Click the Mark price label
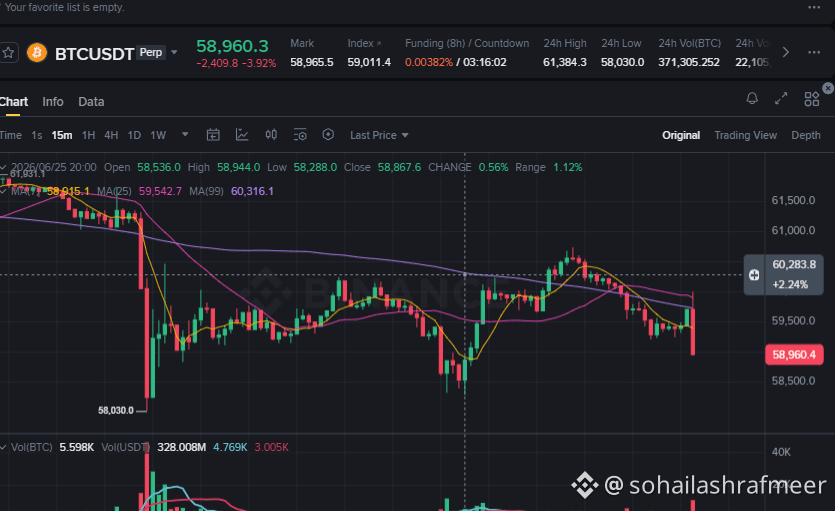This screenshot has width=835, height=511. tap(302, 43)
